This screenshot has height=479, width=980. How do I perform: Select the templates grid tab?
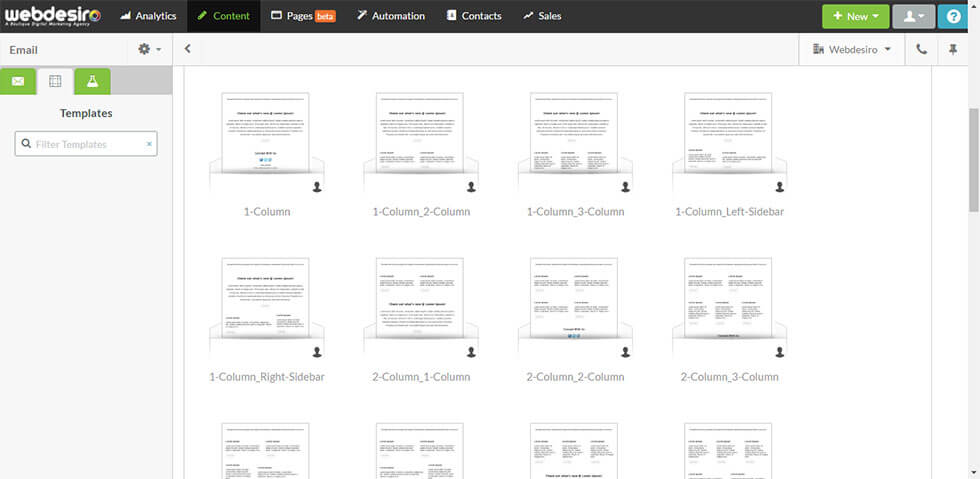pyautogui.click(x=55, y=81)
